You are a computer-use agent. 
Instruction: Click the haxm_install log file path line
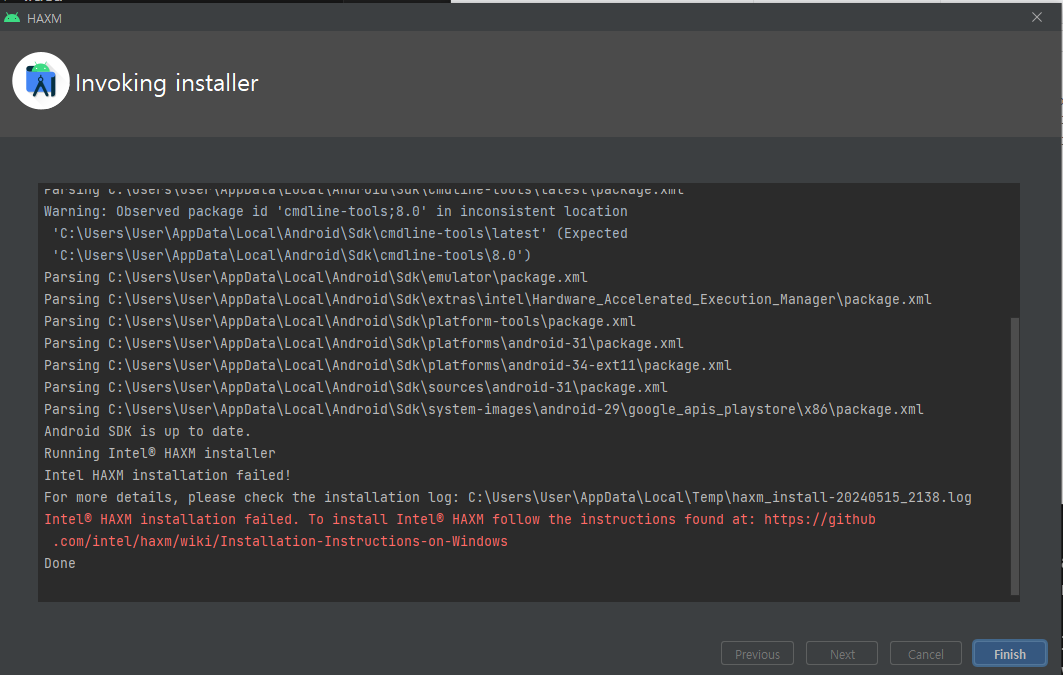(x=508, y=497)
